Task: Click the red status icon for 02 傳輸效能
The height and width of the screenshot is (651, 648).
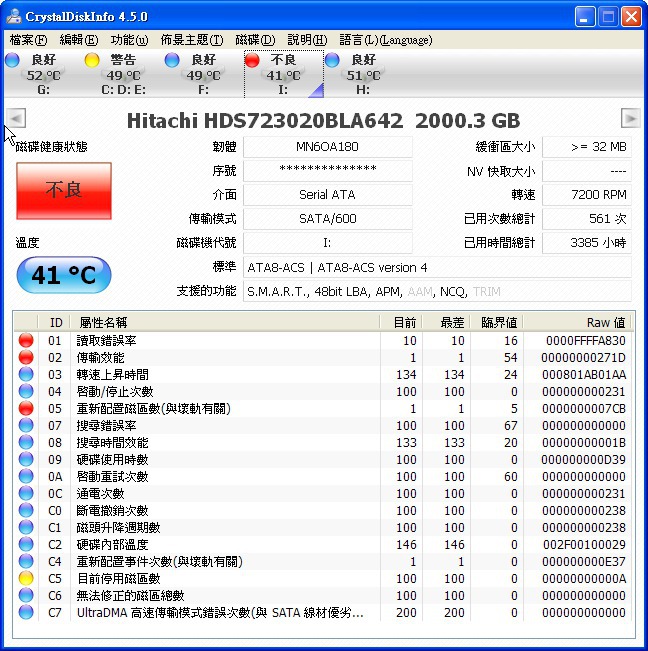Action: pyautogui.click(x=26, y=357)
